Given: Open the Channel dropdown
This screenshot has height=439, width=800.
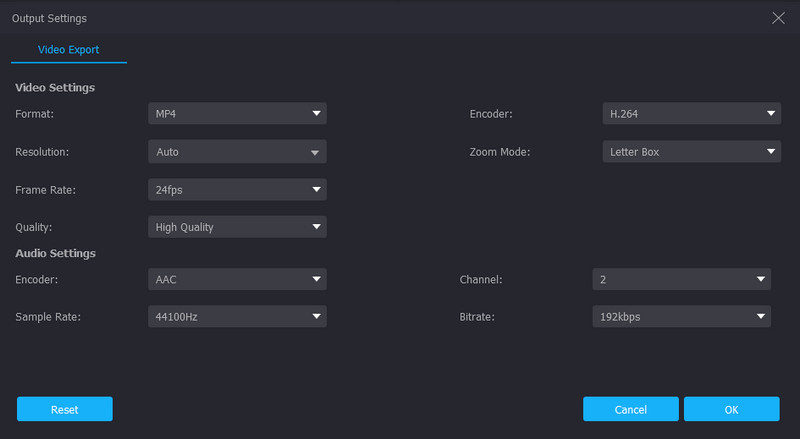Looking at the screenshot, I should pyautogui.click(x=681, y=279).
